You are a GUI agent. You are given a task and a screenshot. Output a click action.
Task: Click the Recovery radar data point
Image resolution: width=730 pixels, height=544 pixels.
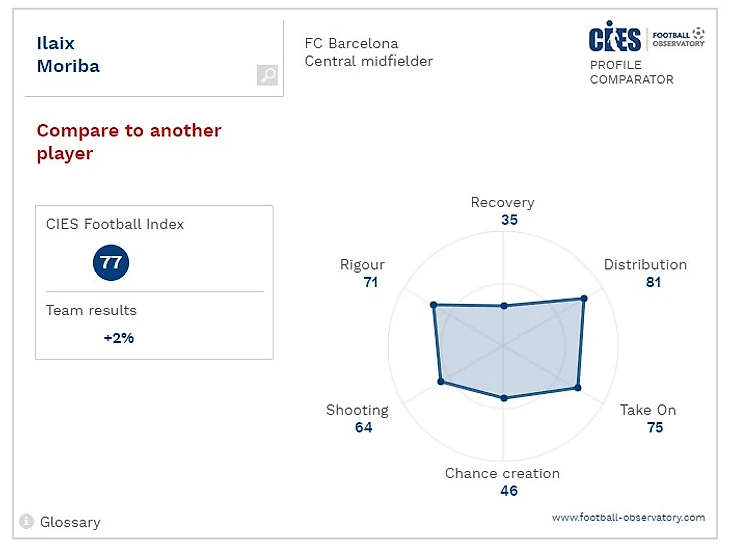pyautogui.click(x=504, y=306)
